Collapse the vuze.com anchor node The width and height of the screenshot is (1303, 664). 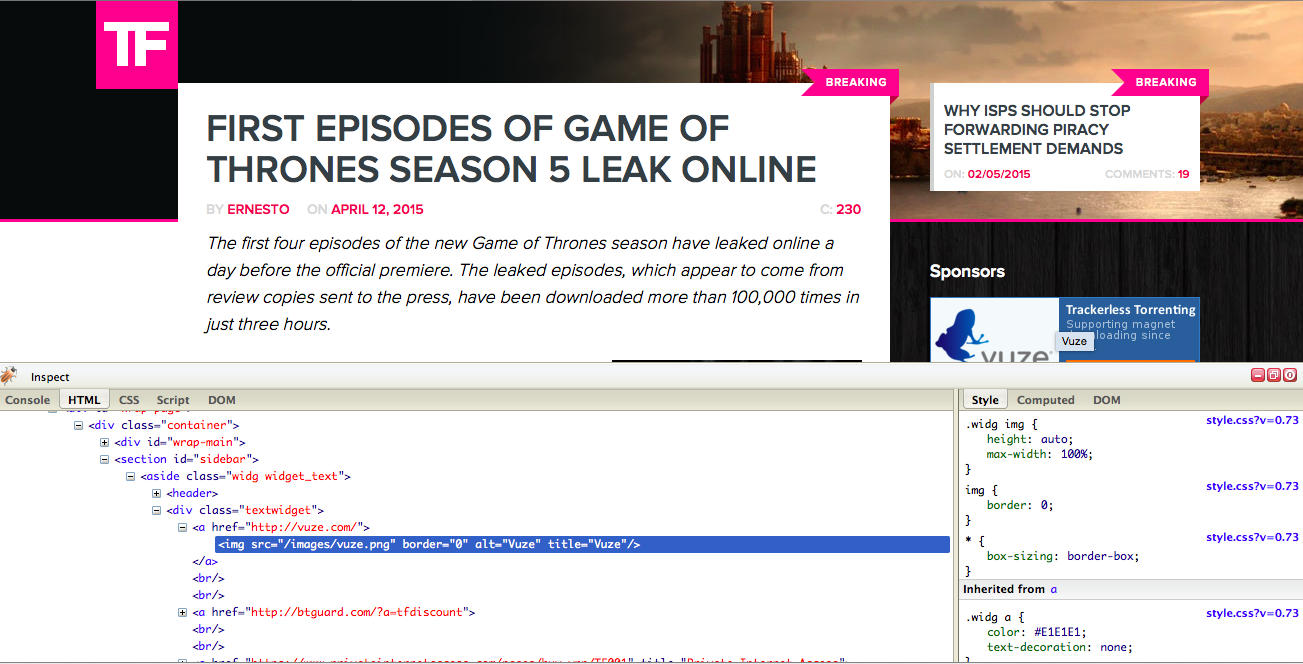pos(183,528)
